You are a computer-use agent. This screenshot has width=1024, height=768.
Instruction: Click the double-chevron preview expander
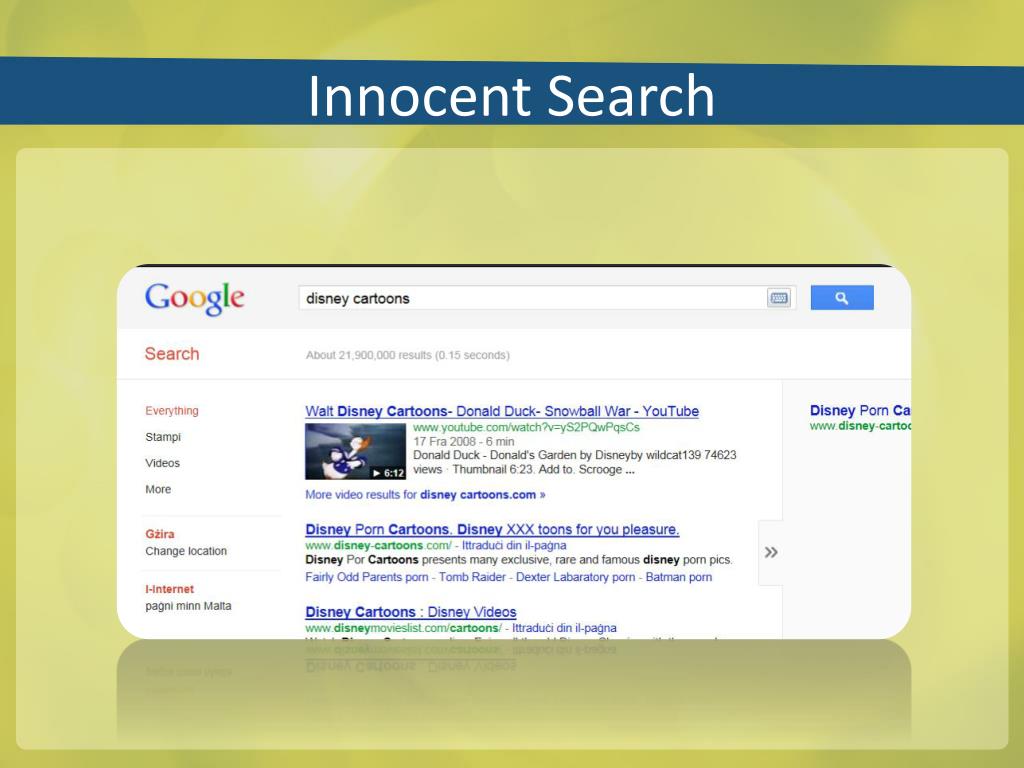coord(771,552)
